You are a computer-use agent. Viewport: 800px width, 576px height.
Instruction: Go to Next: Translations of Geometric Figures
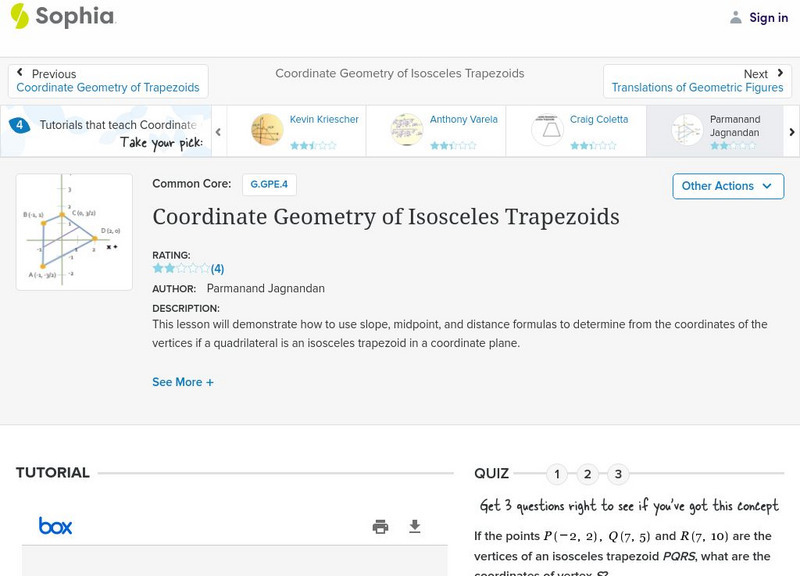pyautogui.click(x=697, y=81)
